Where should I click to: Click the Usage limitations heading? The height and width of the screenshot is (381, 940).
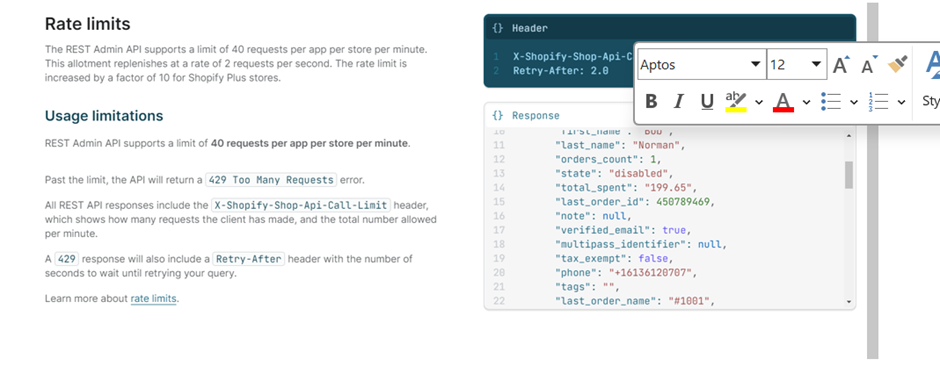(104, 116)
